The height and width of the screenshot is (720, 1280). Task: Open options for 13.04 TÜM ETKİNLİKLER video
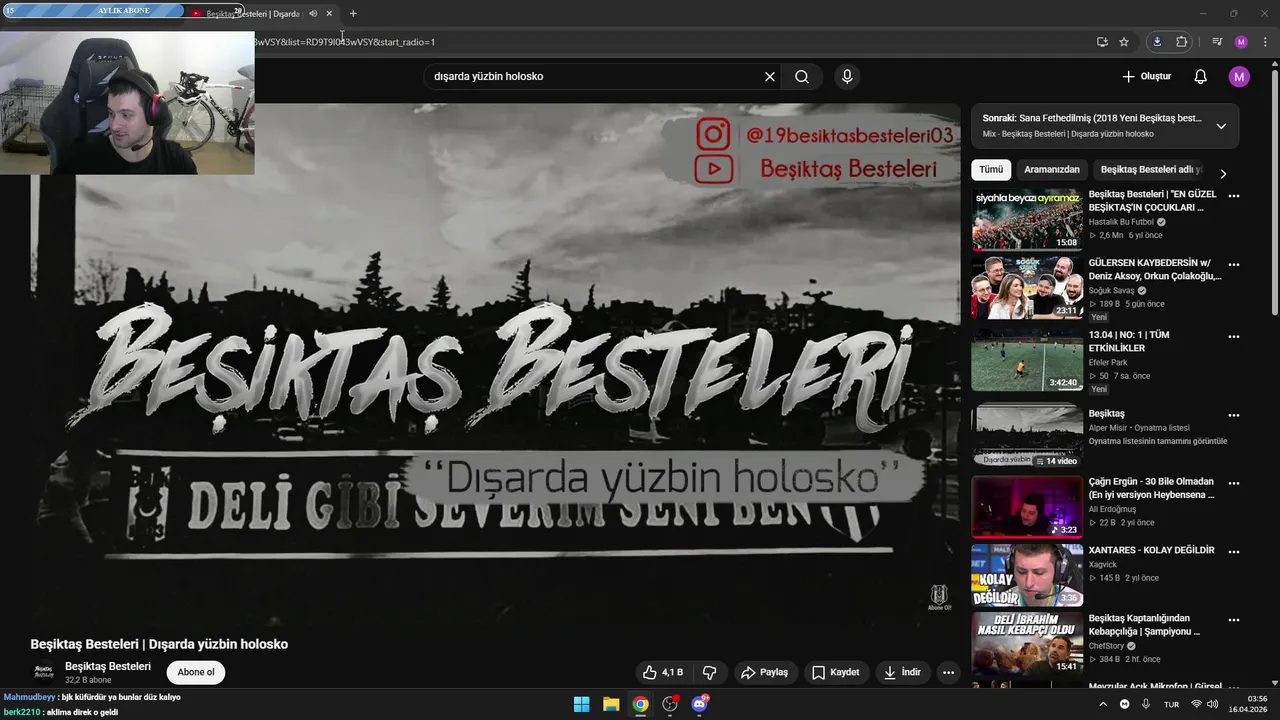tap(1234, 335)
